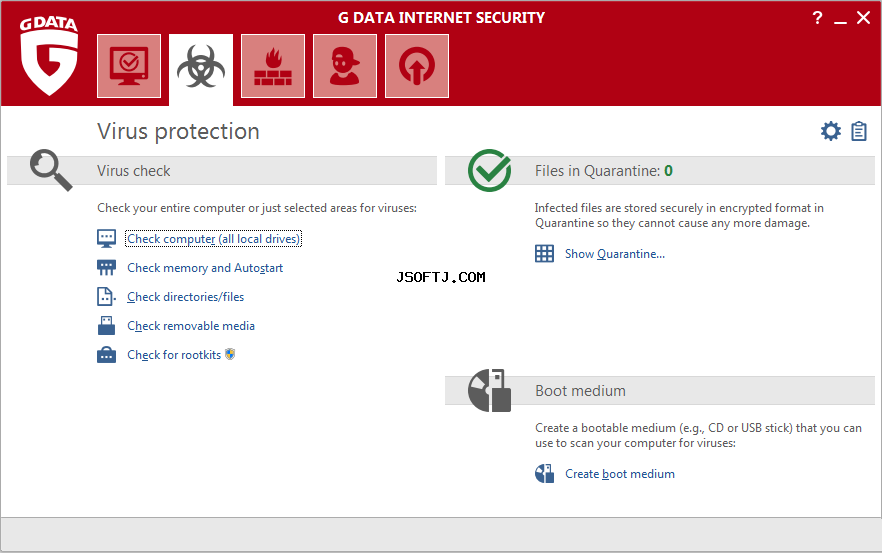Click Check computer (all local drives) link
The image size is (882, 553).
(213, 239)
